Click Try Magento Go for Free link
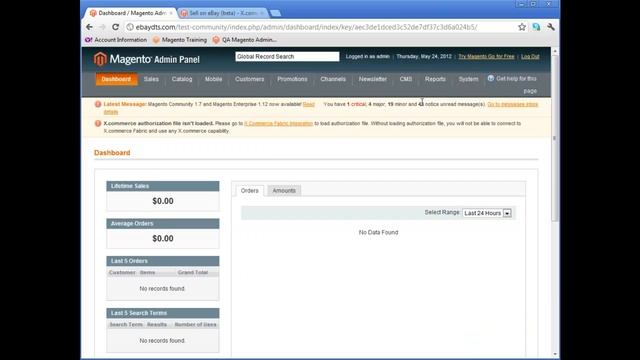This screenshot has height=360, width=640. point(486,56)
